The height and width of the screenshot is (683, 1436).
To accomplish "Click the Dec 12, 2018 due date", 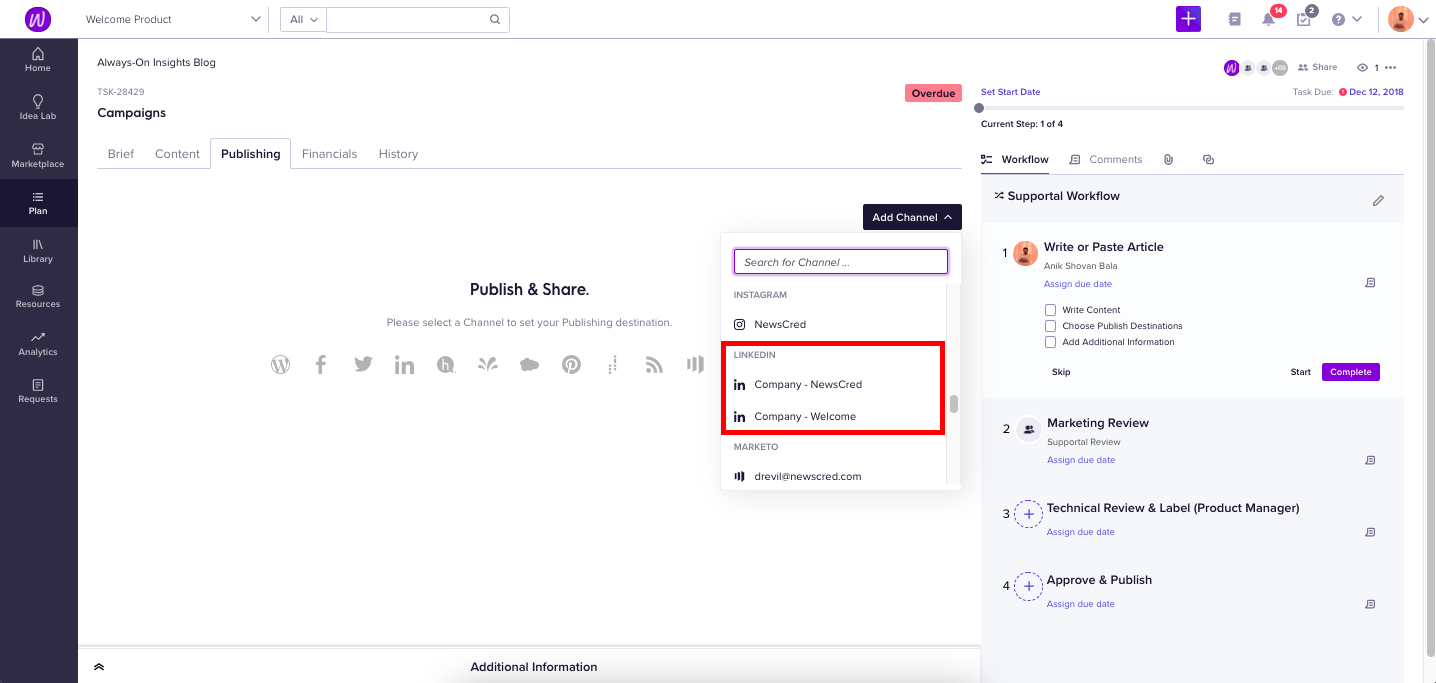I will coord(1376,92).
